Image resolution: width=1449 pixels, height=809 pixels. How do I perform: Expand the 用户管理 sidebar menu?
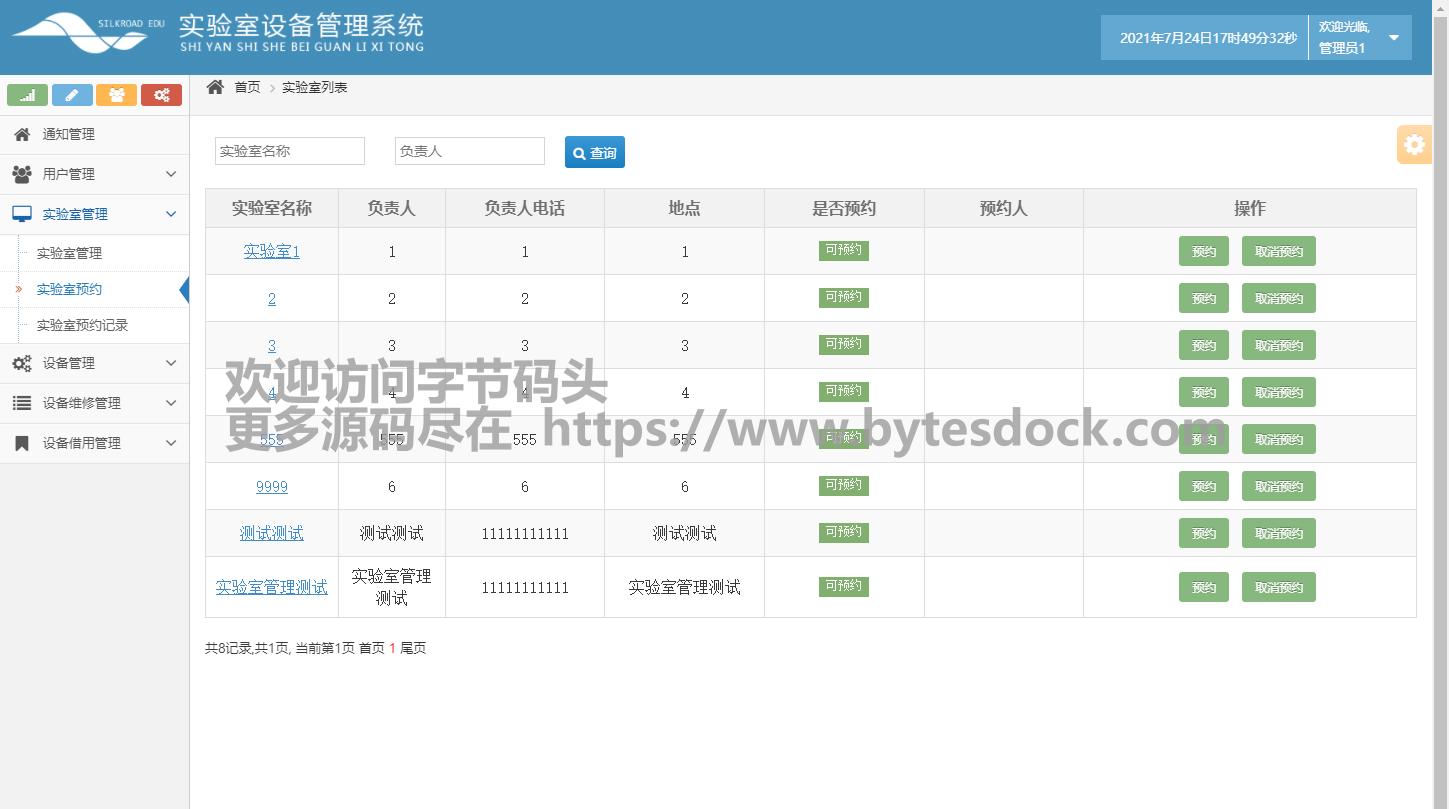click(170, 174)
